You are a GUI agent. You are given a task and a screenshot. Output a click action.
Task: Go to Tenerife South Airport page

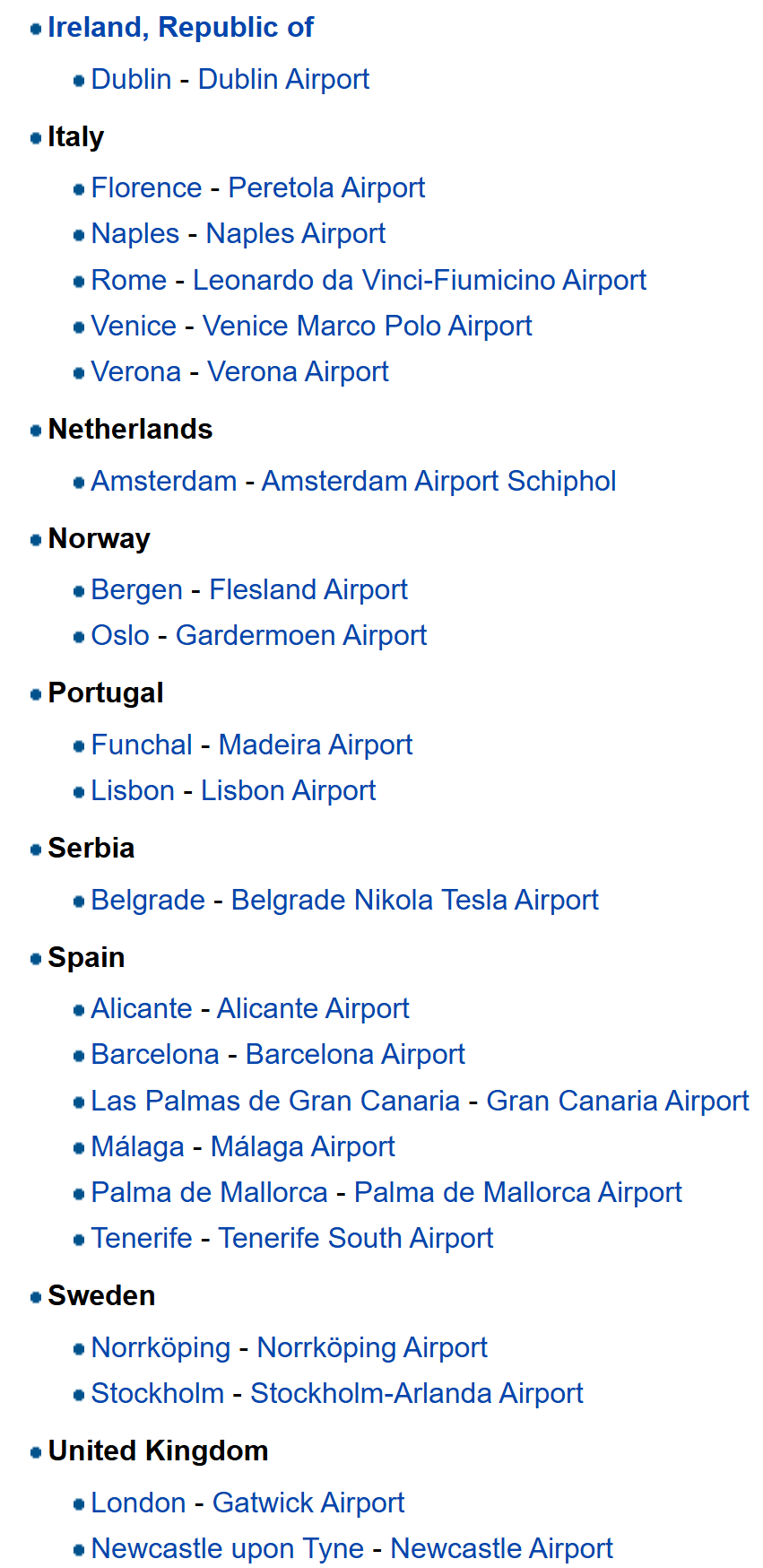tap(356, 1239)
